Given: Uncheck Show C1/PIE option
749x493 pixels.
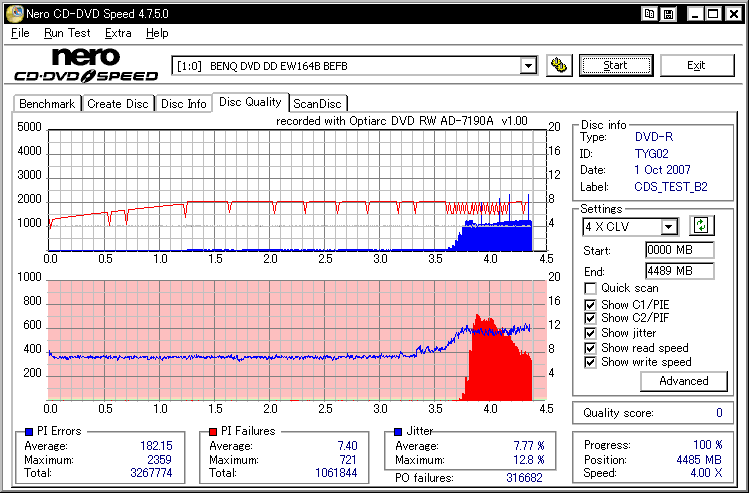Looking at the screenshot, I should click(x=590, y=305).
